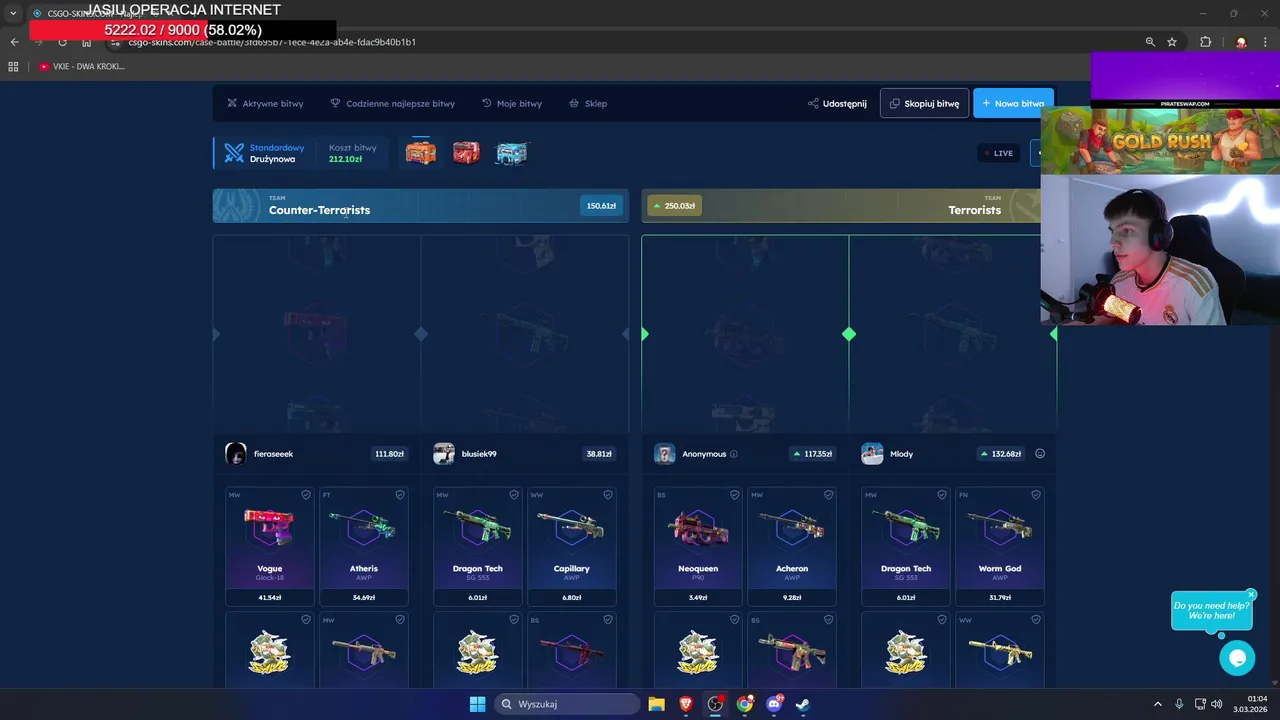
Task: Open Discord from the taskbar
Action: coord(774,704)
